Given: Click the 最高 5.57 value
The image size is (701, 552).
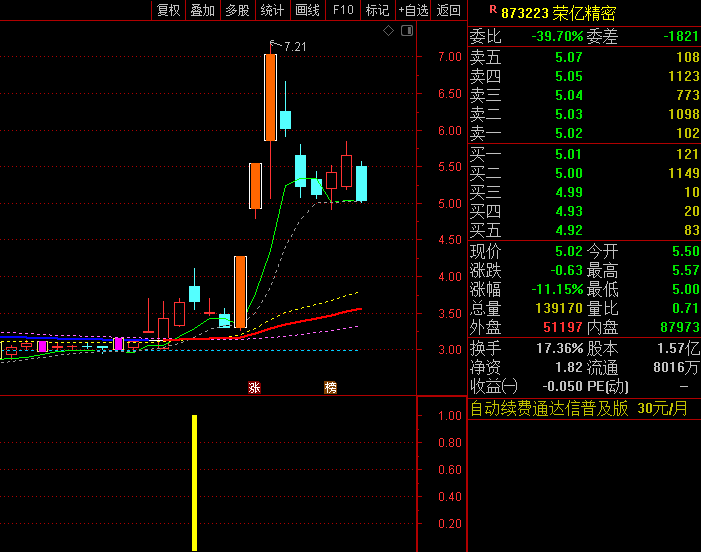Looking at the screenshot, I should tap(686, 270).
